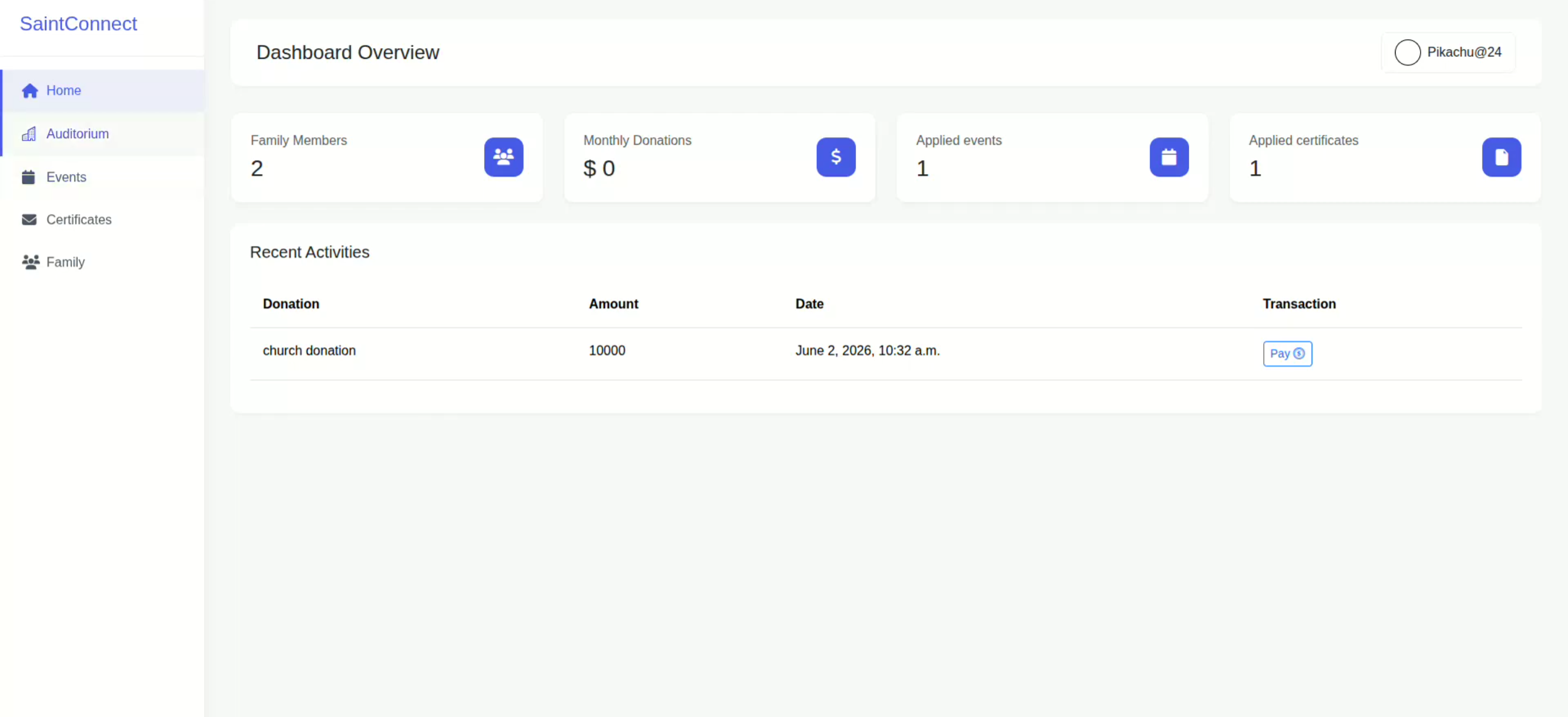The width and height of the screenshot is (1568, 717).
Task: Click the $ 0 donations value
Action: click(599, 169)
